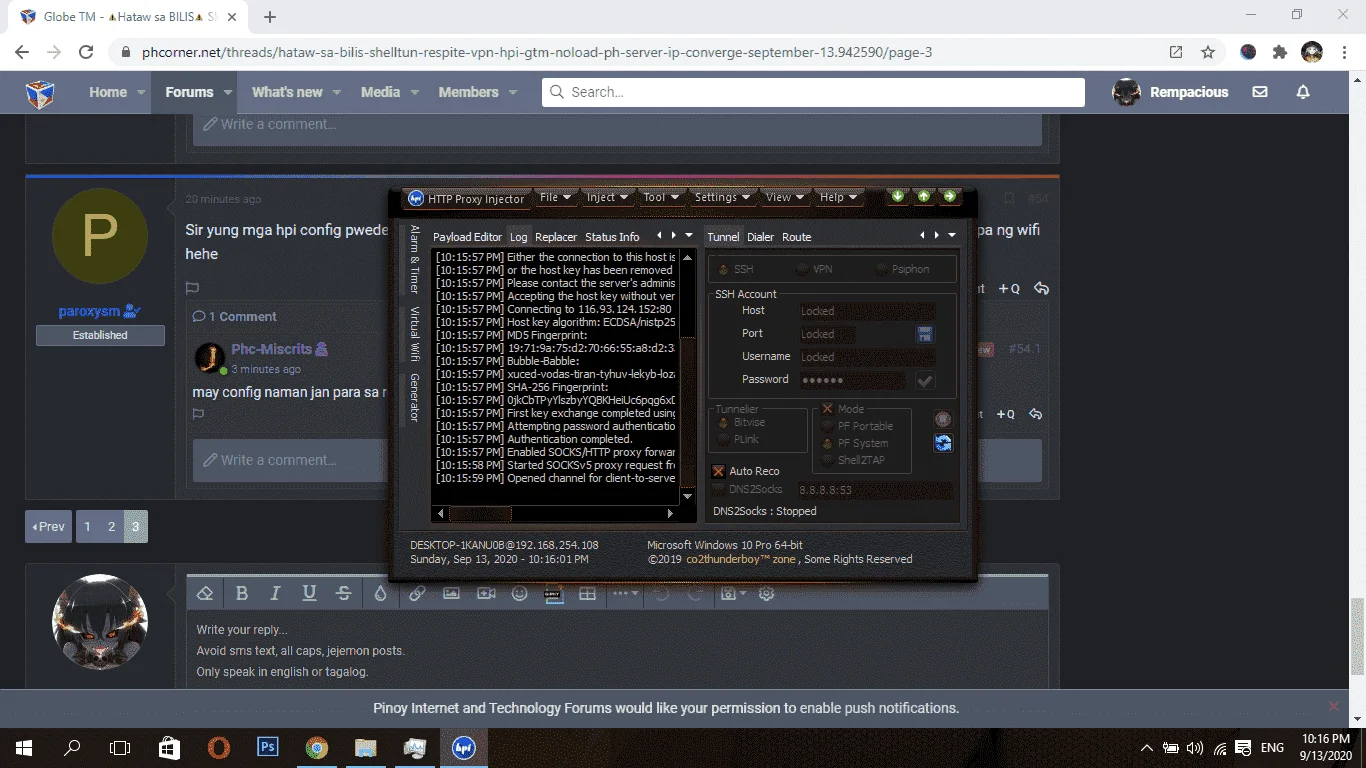This screenshot has height=768, width=1366.
Task: Open Windows search from the taskbar
Action: (x=72, y=747)
